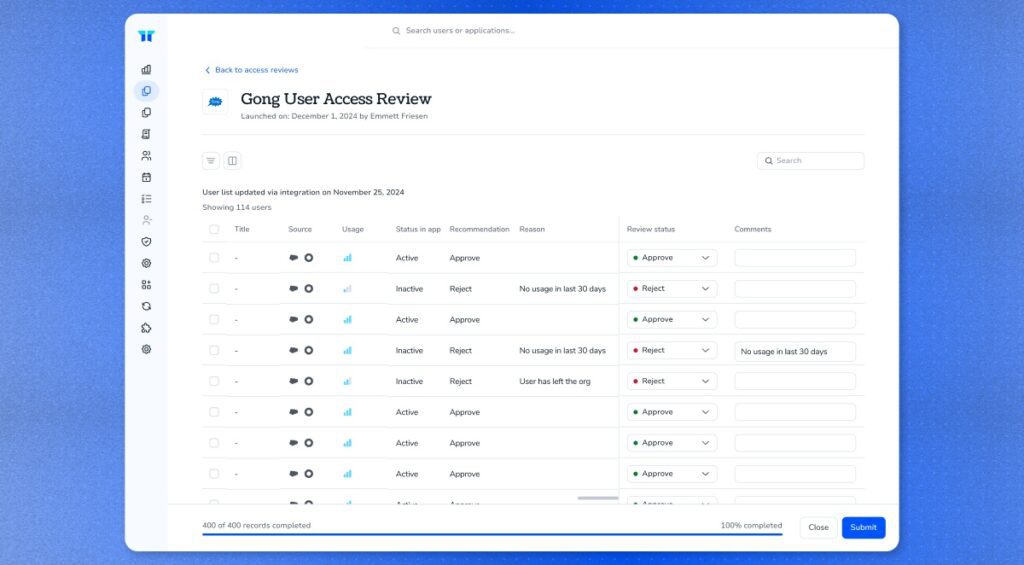Open the apps grid-plus icon in sidebar
Viewport: 1024px width, 565px height.
(146, 285)
